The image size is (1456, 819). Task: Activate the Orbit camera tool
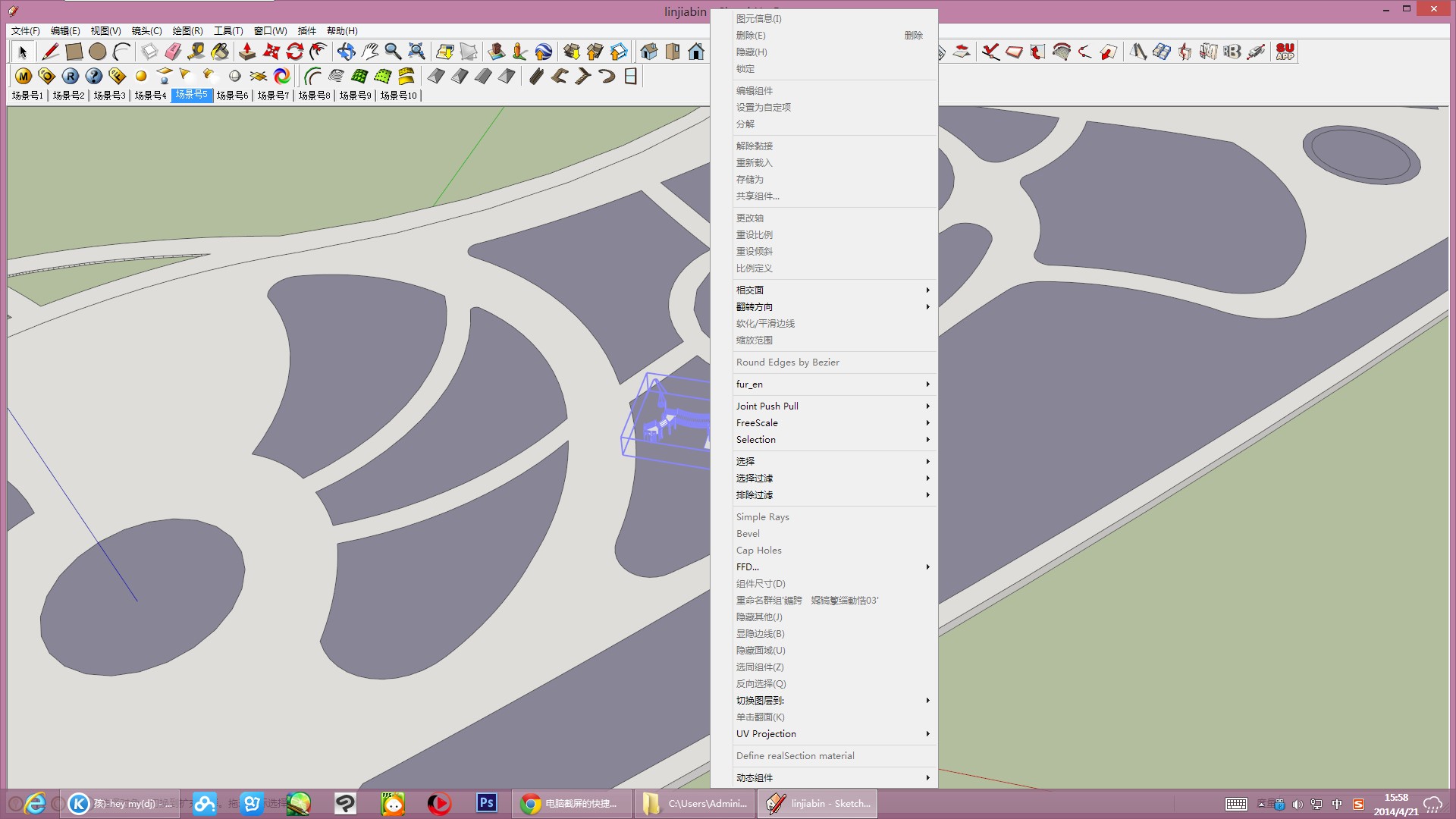point(346,52)
